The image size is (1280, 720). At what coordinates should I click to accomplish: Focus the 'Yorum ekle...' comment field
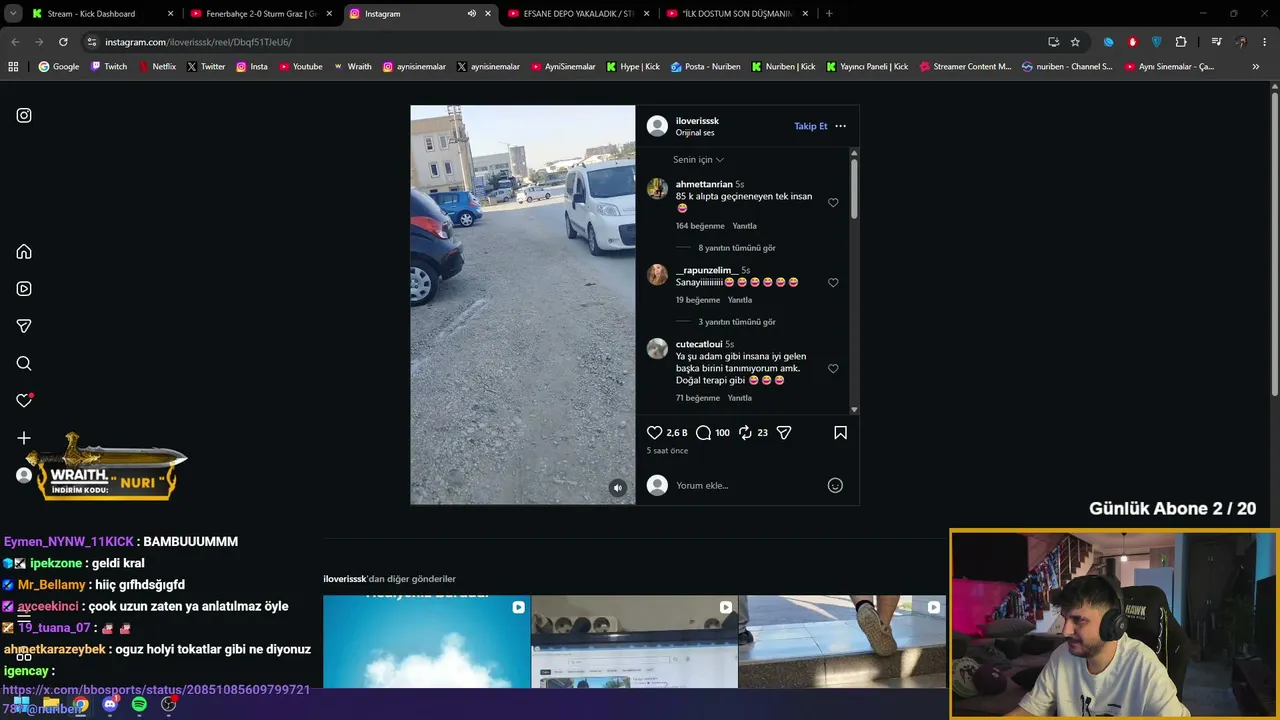point(748,486)
